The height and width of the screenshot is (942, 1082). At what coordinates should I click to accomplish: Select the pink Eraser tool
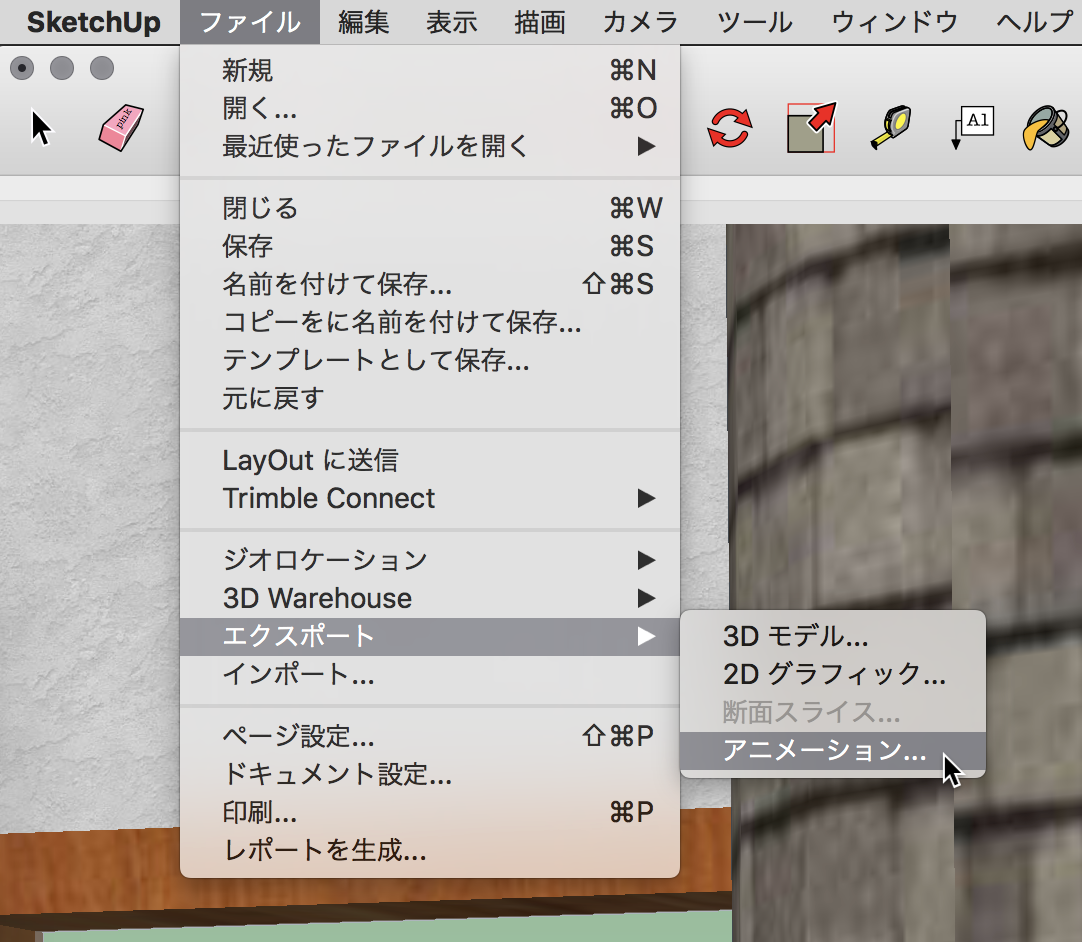pos(120,129)
